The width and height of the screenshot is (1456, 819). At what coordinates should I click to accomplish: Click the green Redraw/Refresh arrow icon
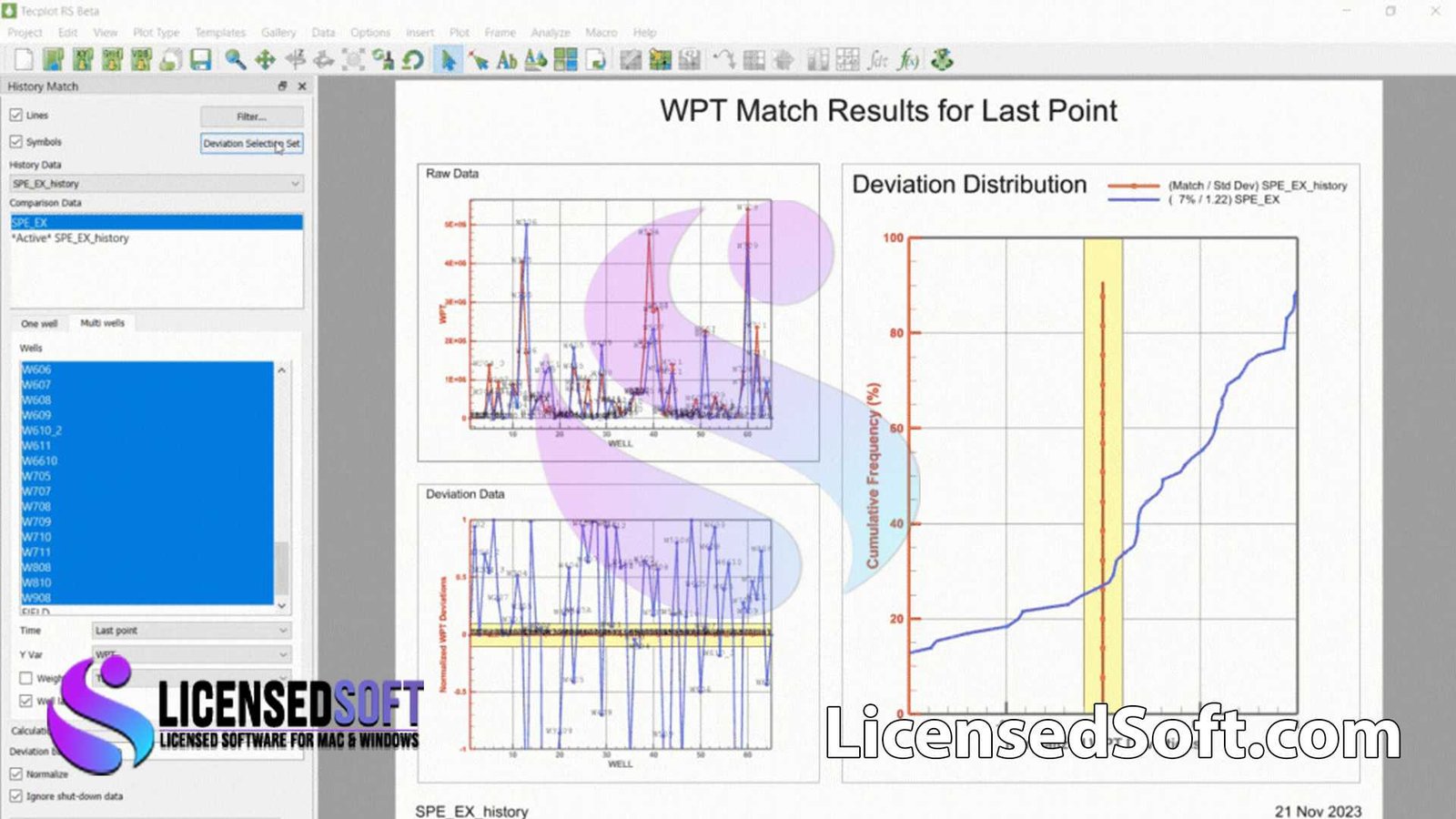click(x=413, y=60)
